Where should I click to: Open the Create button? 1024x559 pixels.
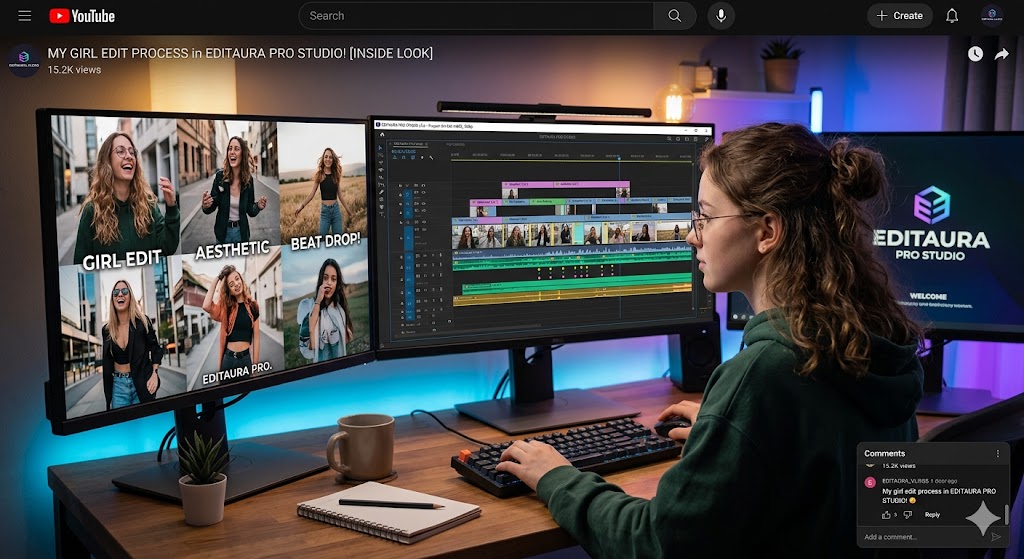pyautogui.click(x=899, y=16)
